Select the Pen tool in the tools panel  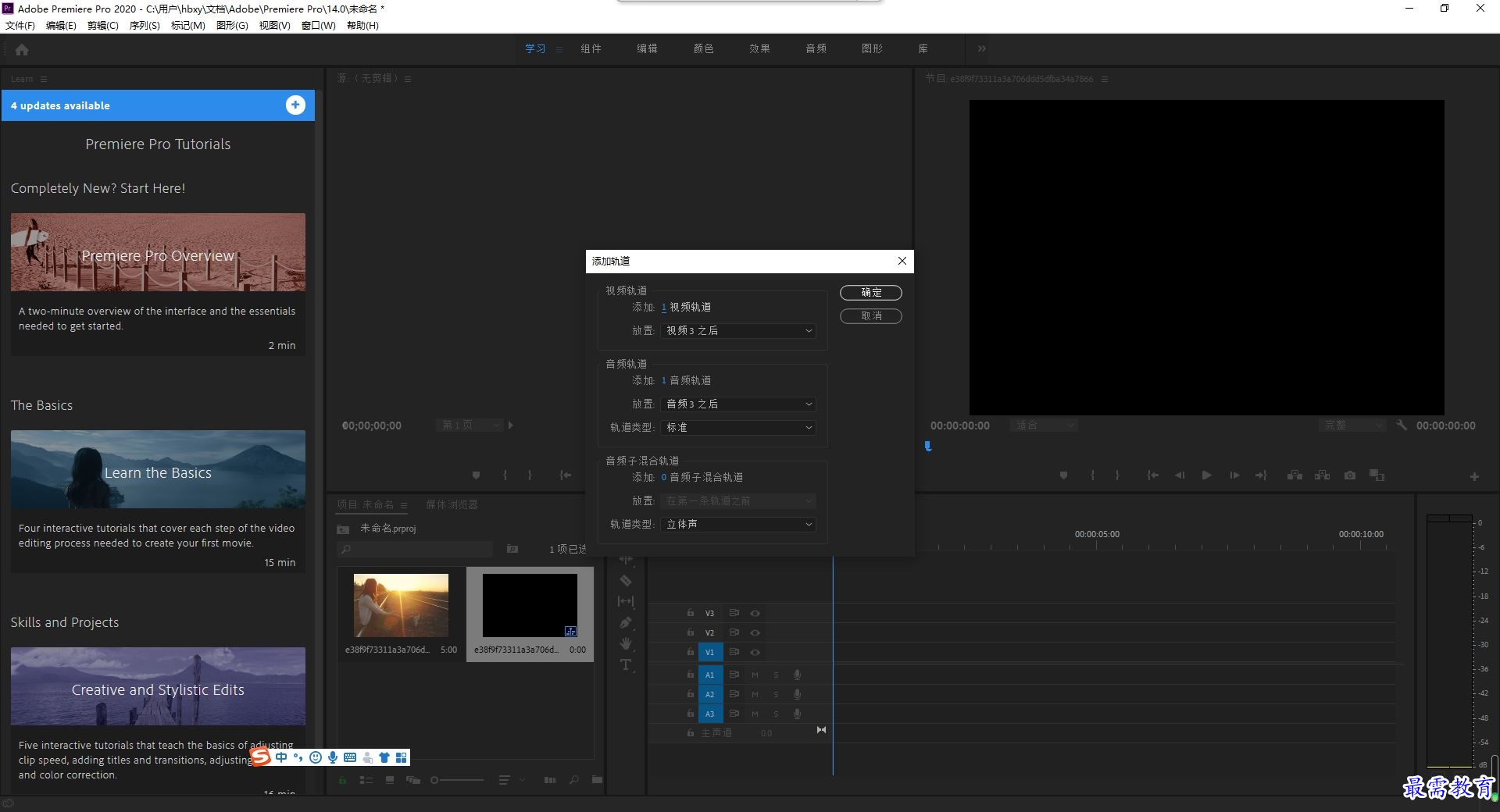point(626,622)
